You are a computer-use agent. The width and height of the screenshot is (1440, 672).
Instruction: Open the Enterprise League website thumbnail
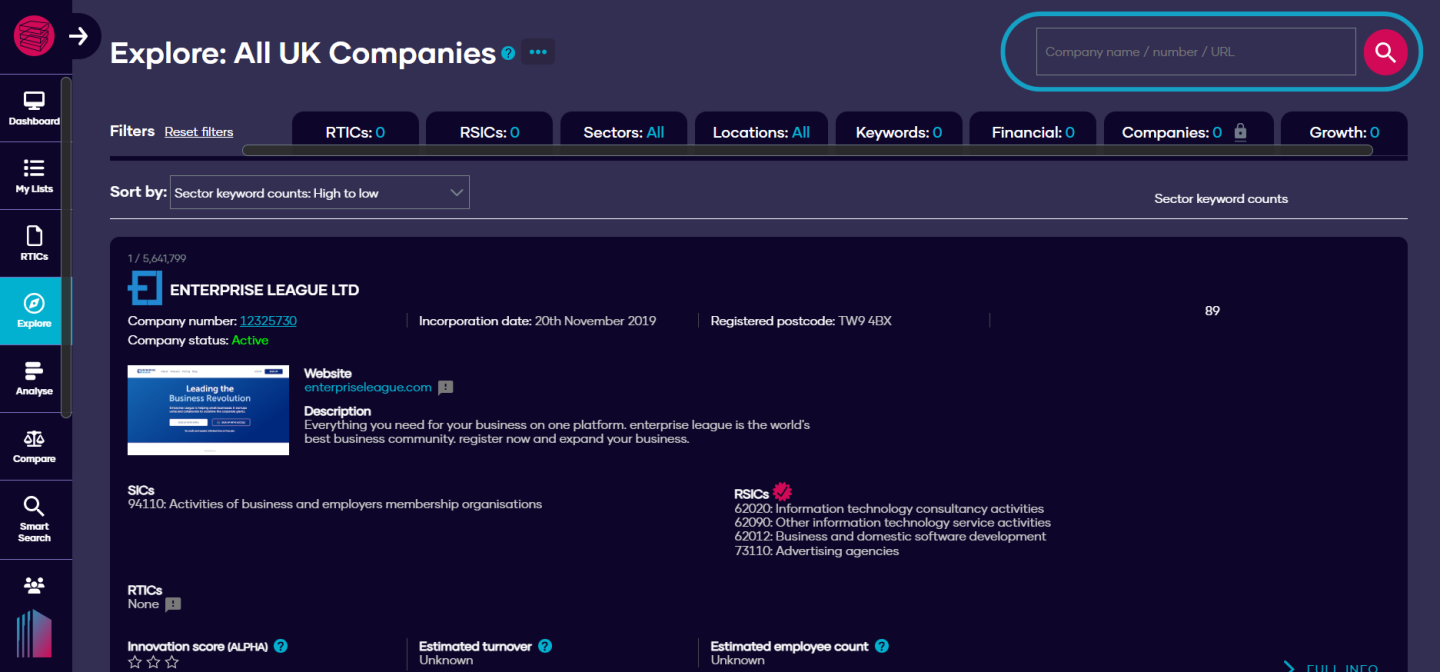[208, 410]
